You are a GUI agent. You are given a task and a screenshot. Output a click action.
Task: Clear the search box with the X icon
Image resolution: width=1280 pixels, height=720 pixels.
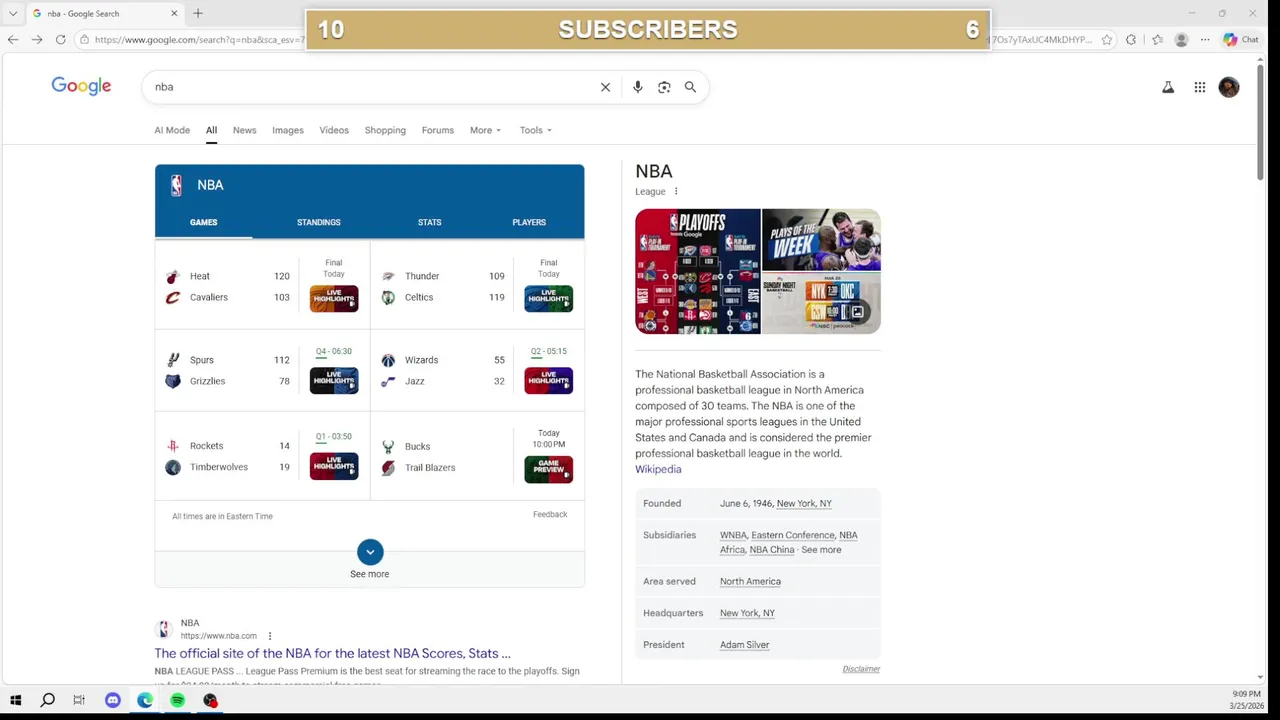[x=605, y=87]
